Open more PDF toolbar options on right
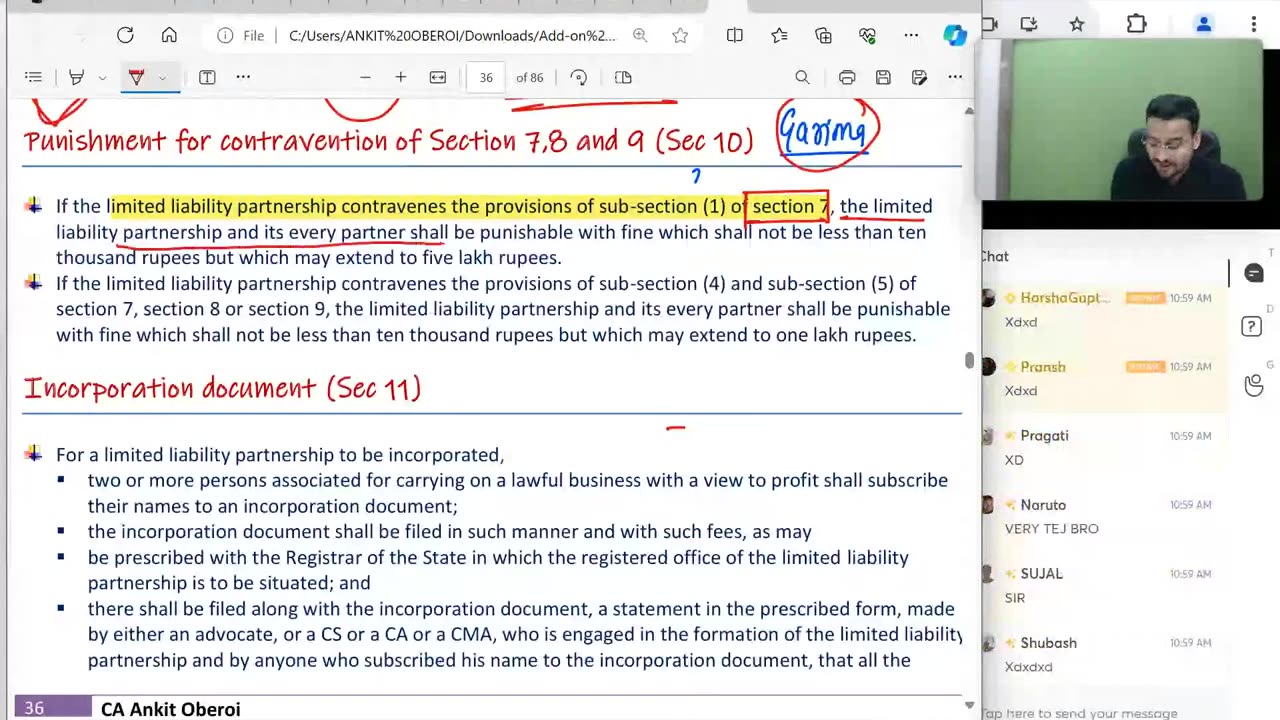 pos(955,77)
